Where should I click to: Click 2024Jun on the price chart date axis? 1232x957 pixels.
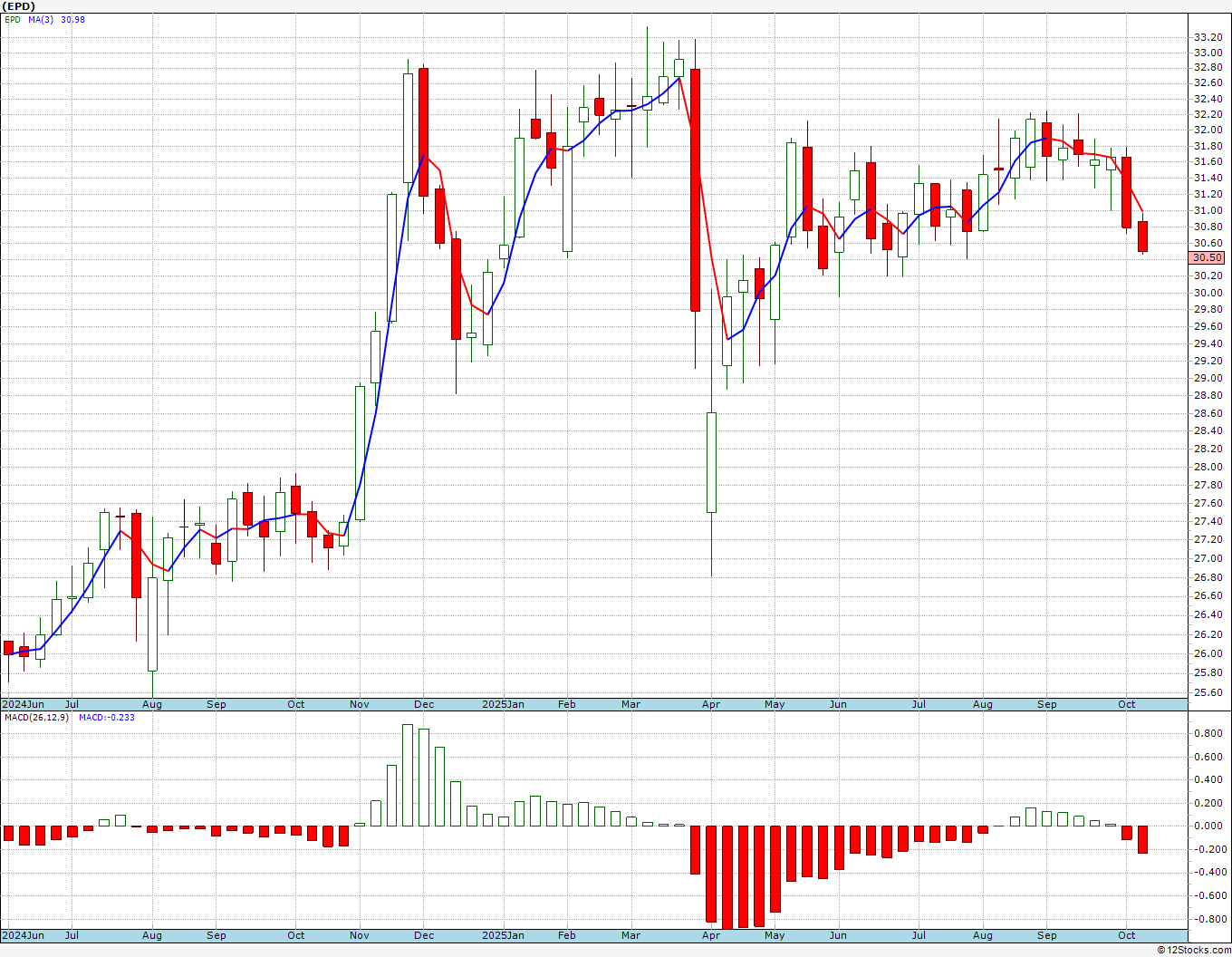[23, 704]
